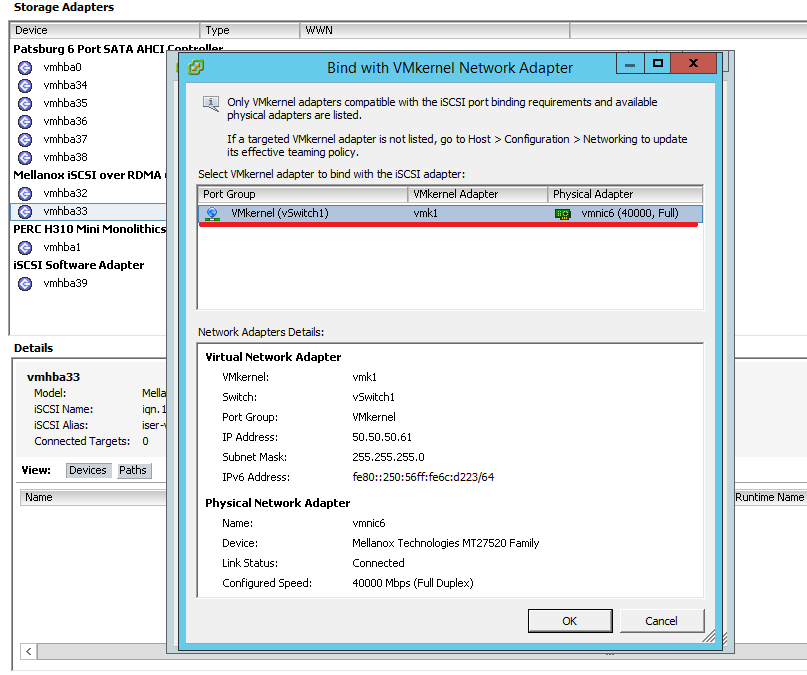The image size is (807, 675).
Task: Click the vmnic6 physical adapter icon
Action: pyautogui.click(x=563, y=214)
